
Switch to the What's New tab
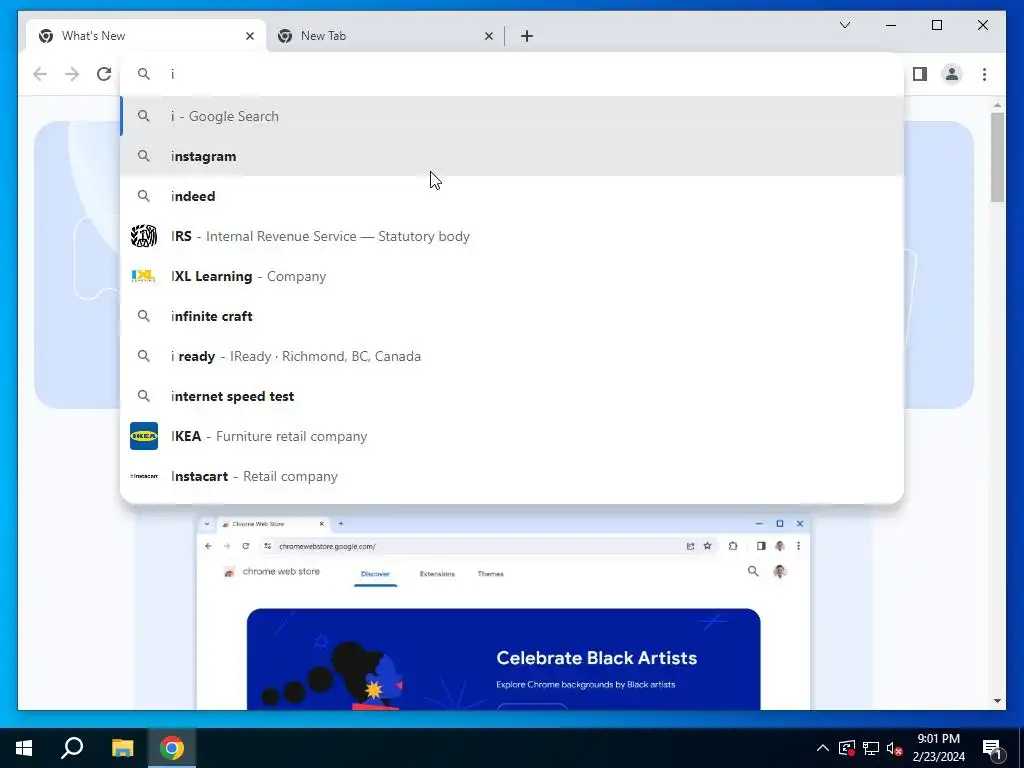pyautogui.click(x=146, y=36)
